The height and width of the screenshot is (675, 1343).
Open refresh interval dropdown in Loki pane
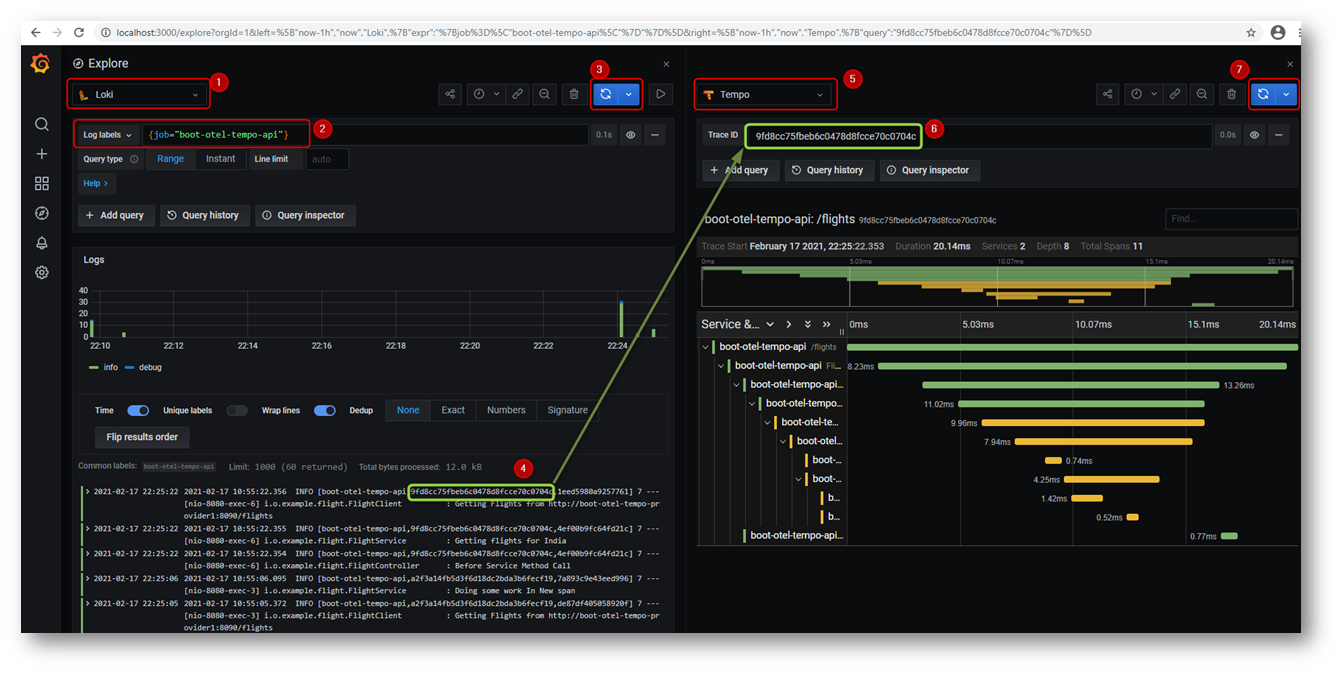tap(629, 94)
